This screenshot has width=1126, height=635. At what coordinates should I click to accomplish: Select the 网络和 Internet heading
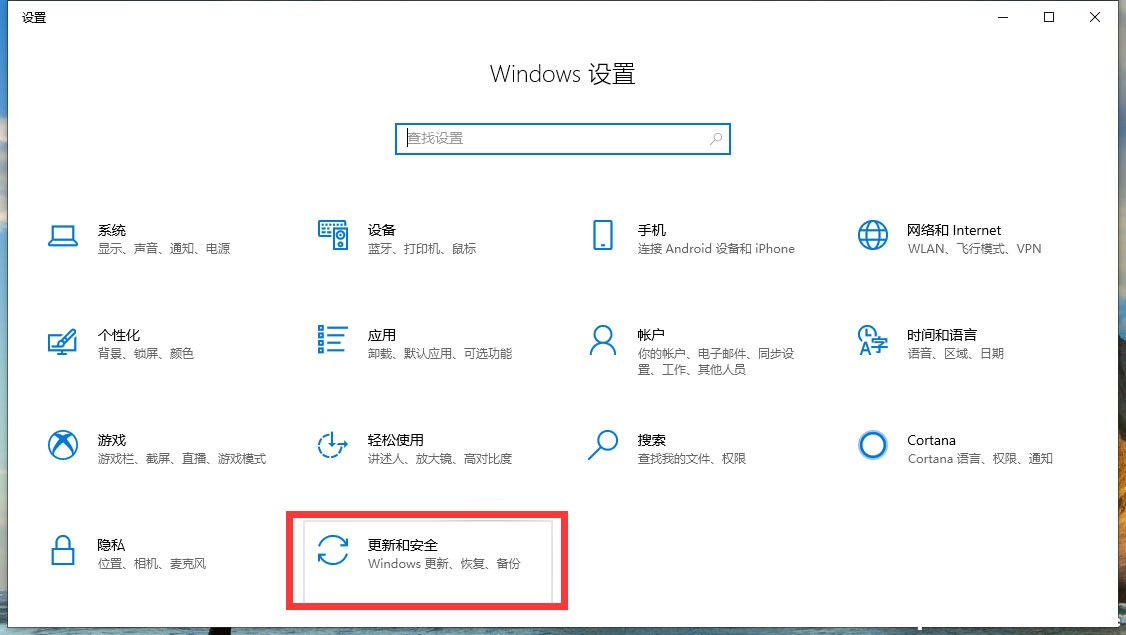[954, 230]
